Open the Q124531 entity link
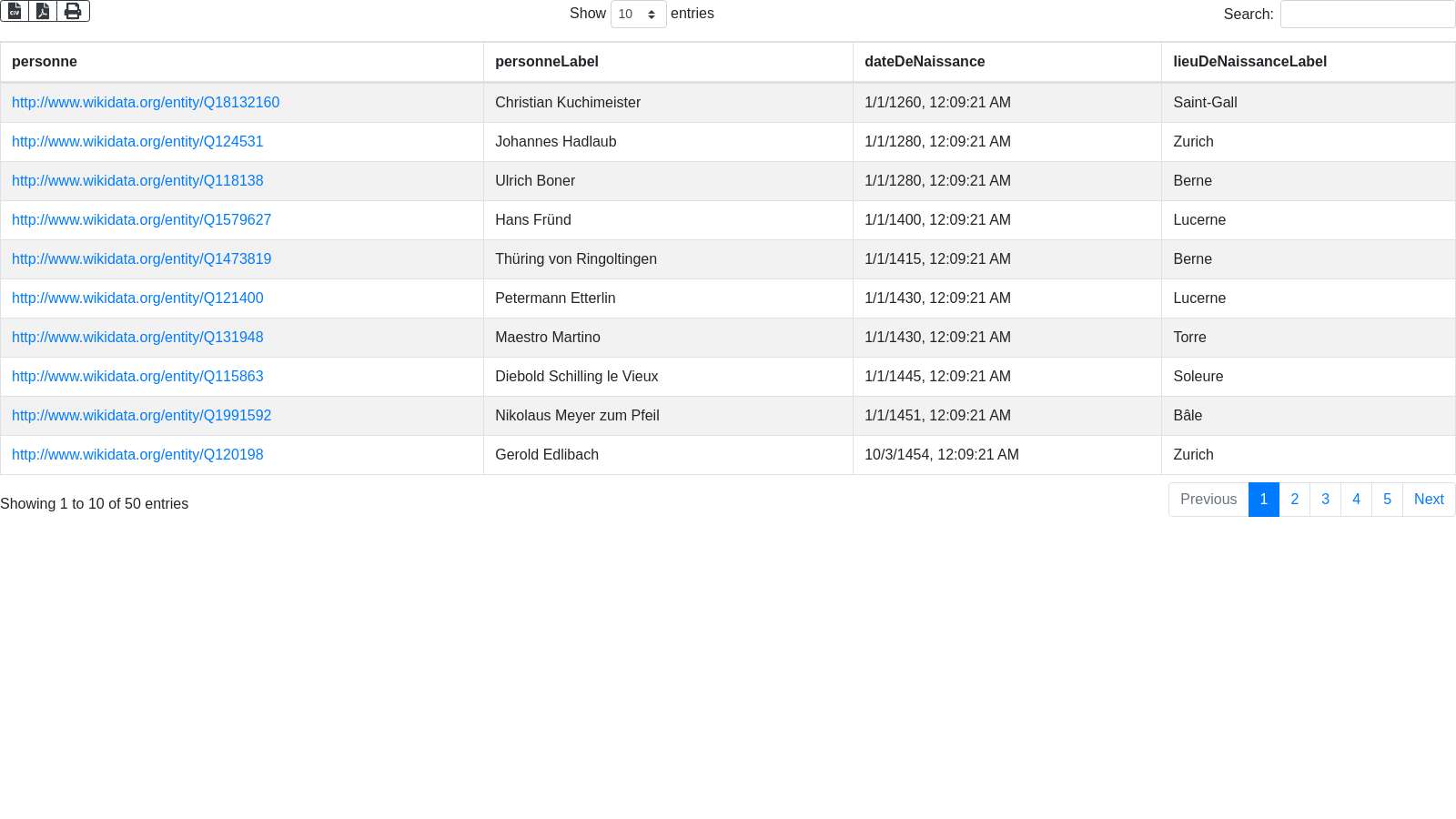Image resolution: width=1456 pixels, height=819 pixels. (137, 142)
